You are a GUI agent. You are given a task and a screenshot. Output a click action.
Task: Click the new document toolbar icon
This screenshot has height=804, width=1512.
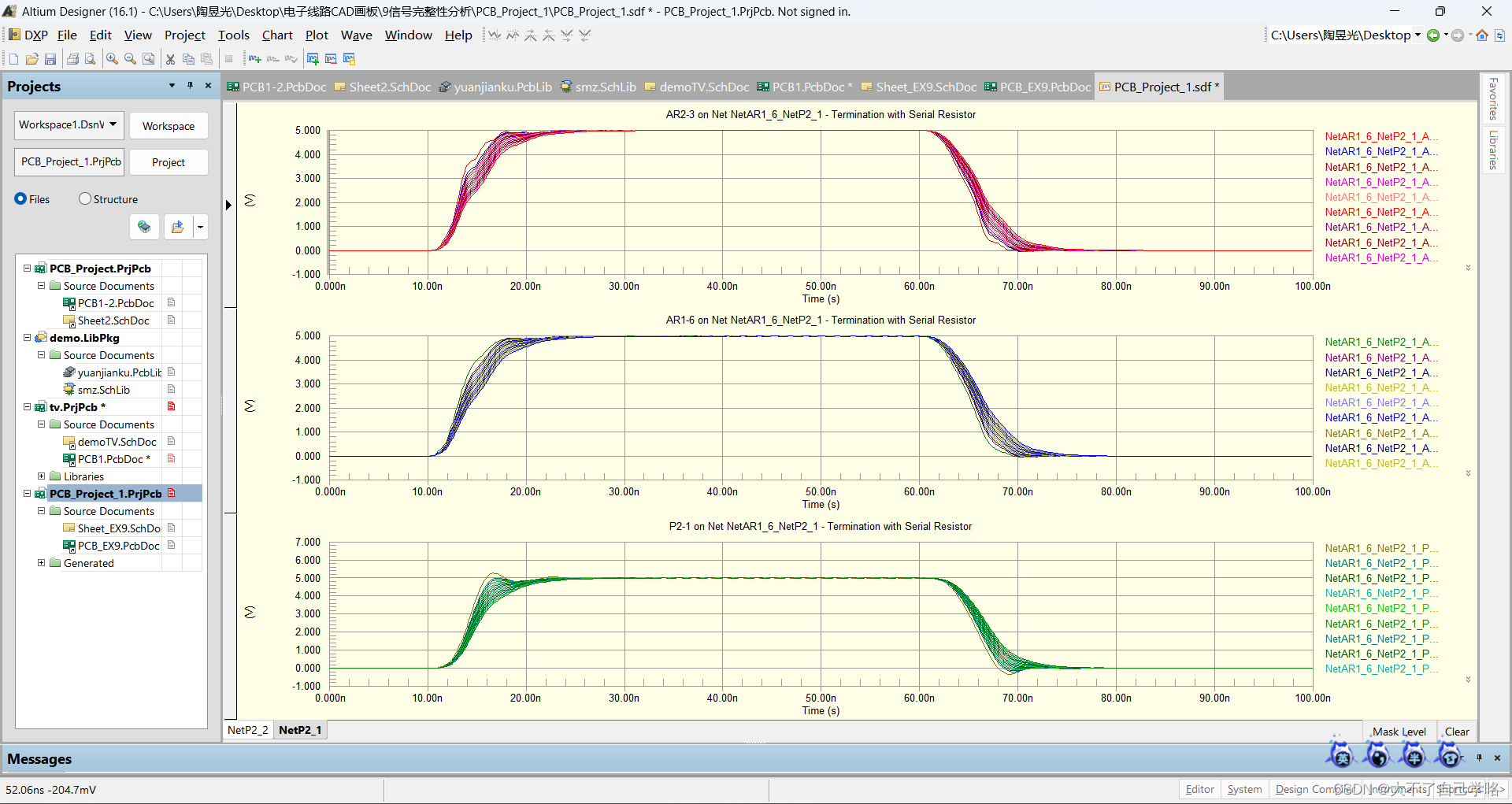tap(13, 59)
